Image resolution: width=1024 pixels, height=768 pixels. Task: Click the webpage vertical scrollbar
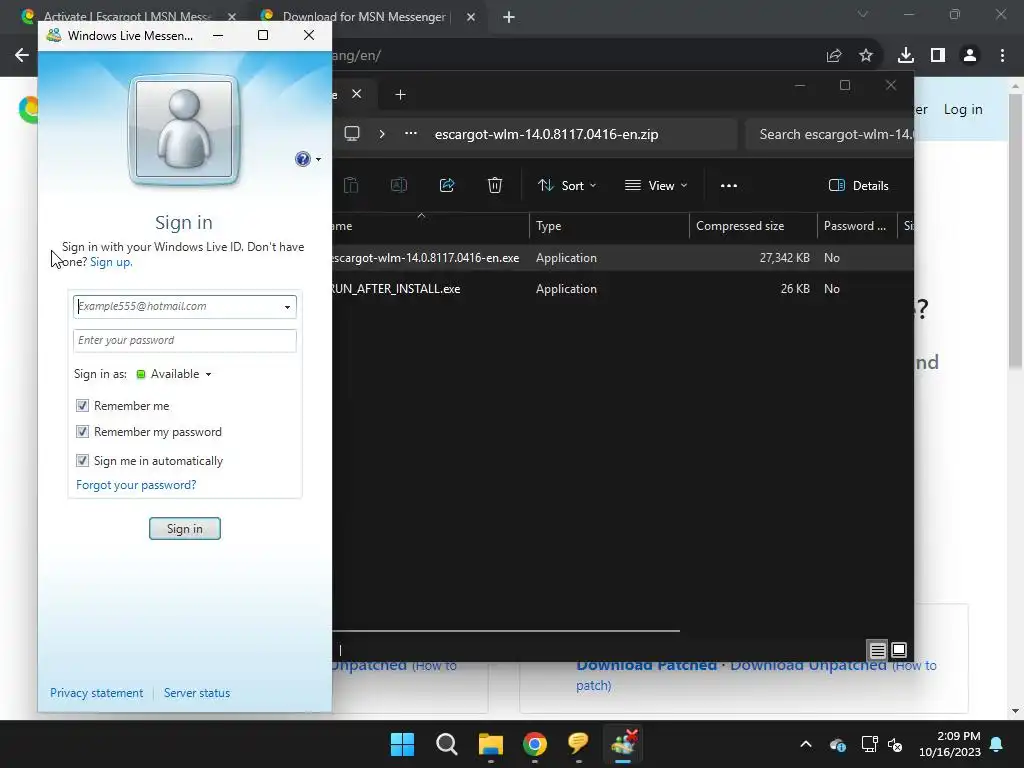coord(1015,230)
